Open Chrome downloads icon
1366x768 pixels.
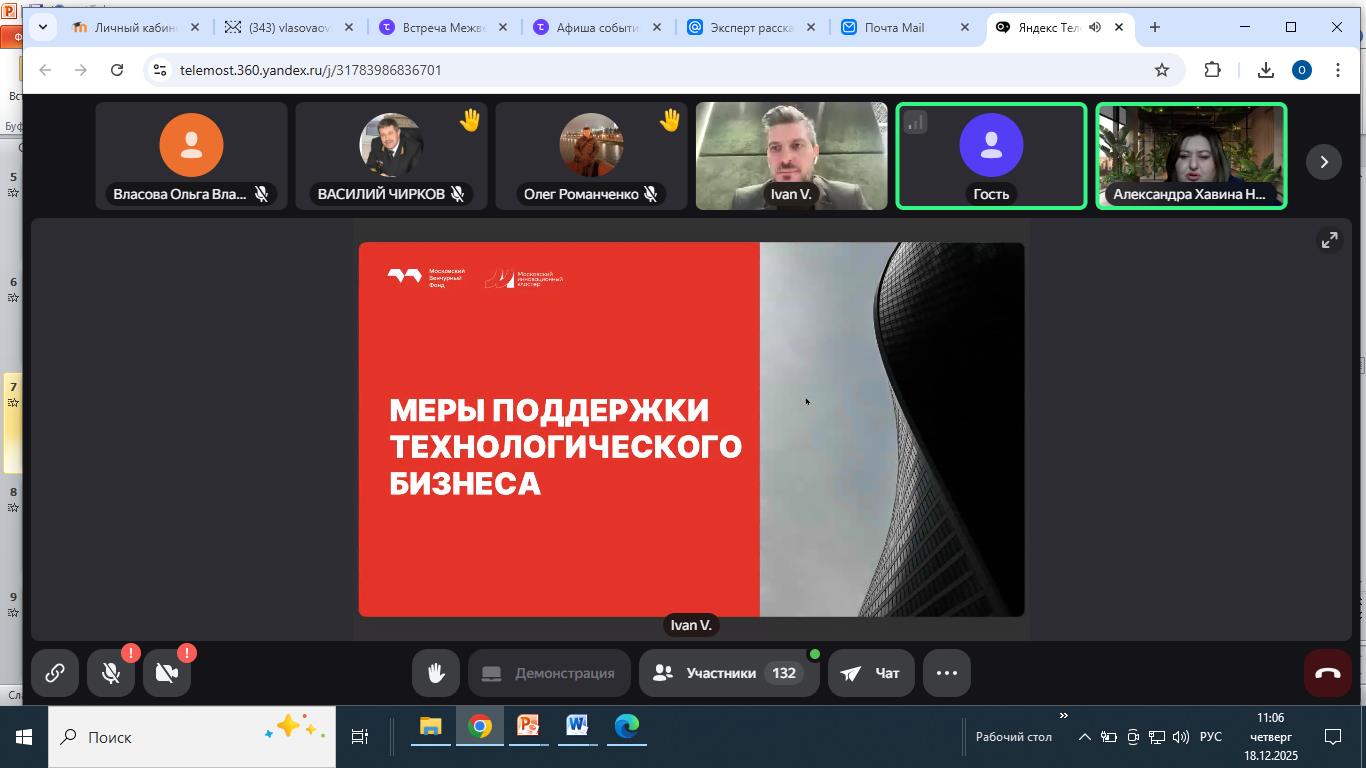(1265, 70)
